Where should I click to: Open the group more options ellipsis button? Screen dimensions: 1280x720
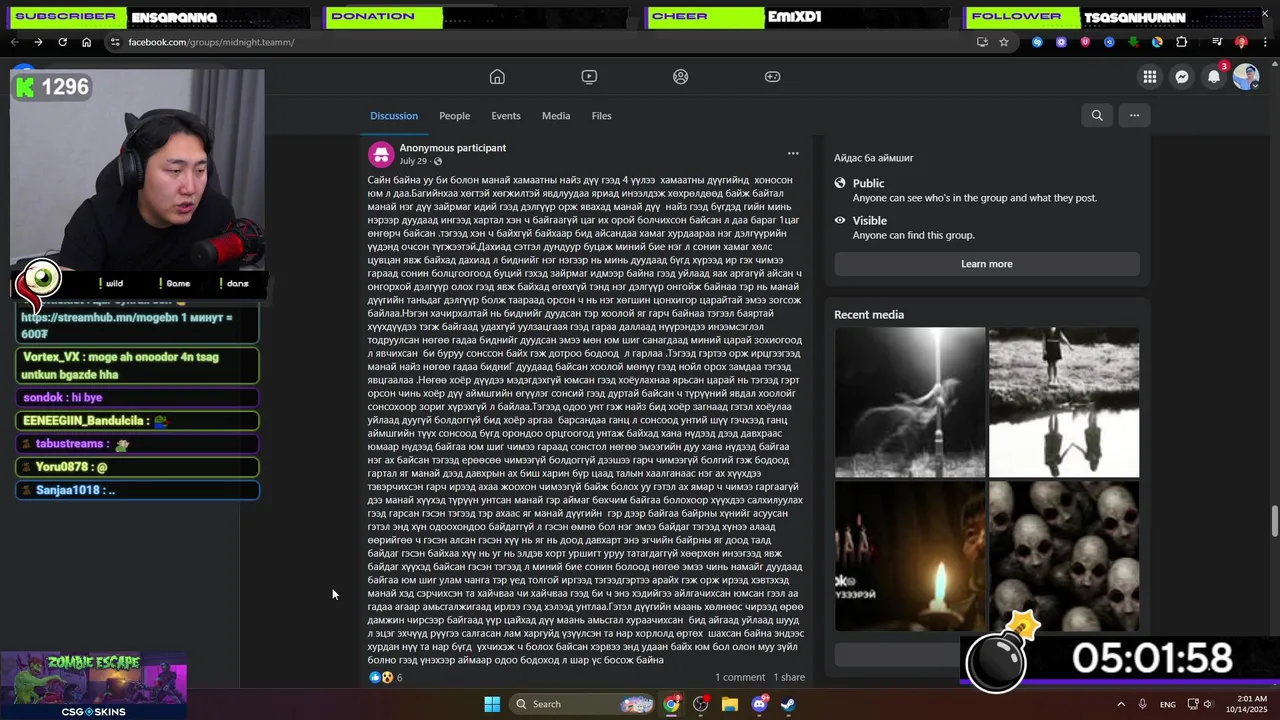click(1134, 116)
